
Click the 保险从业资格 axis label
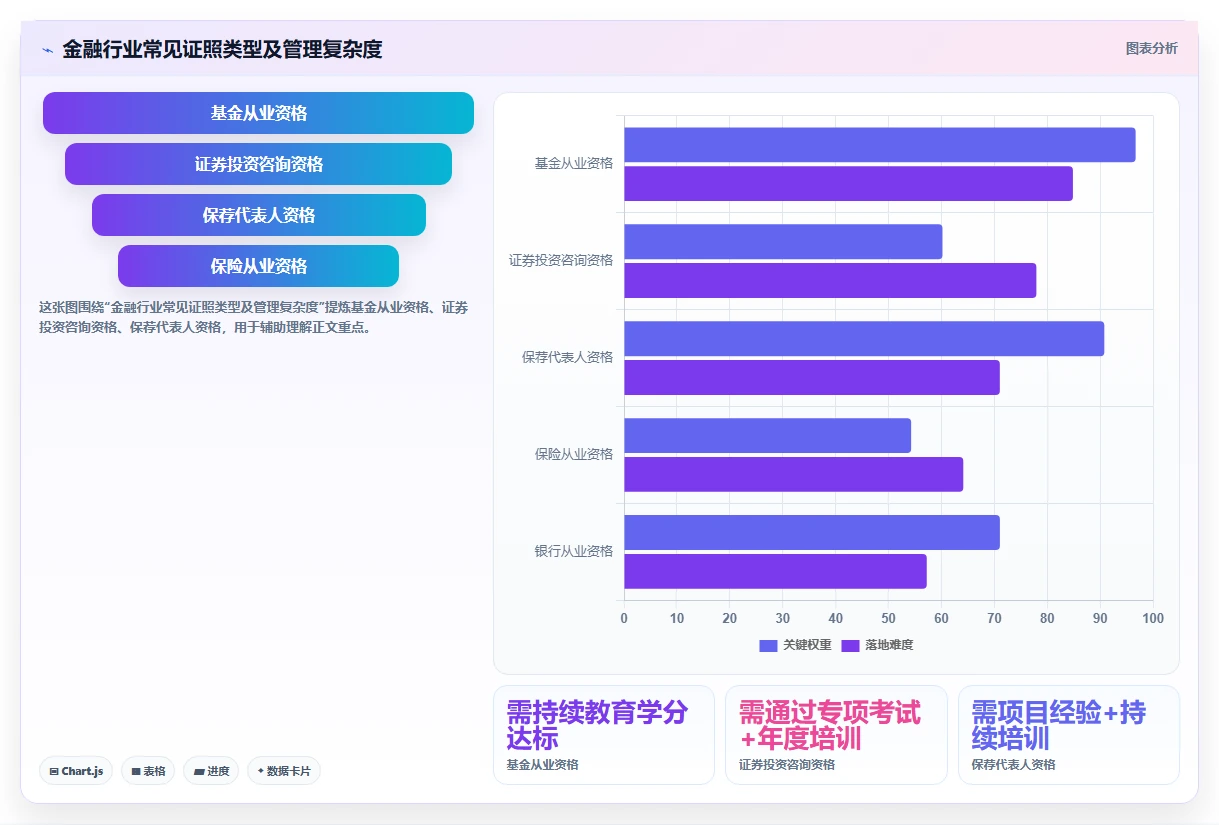click(x=574, y=454)
